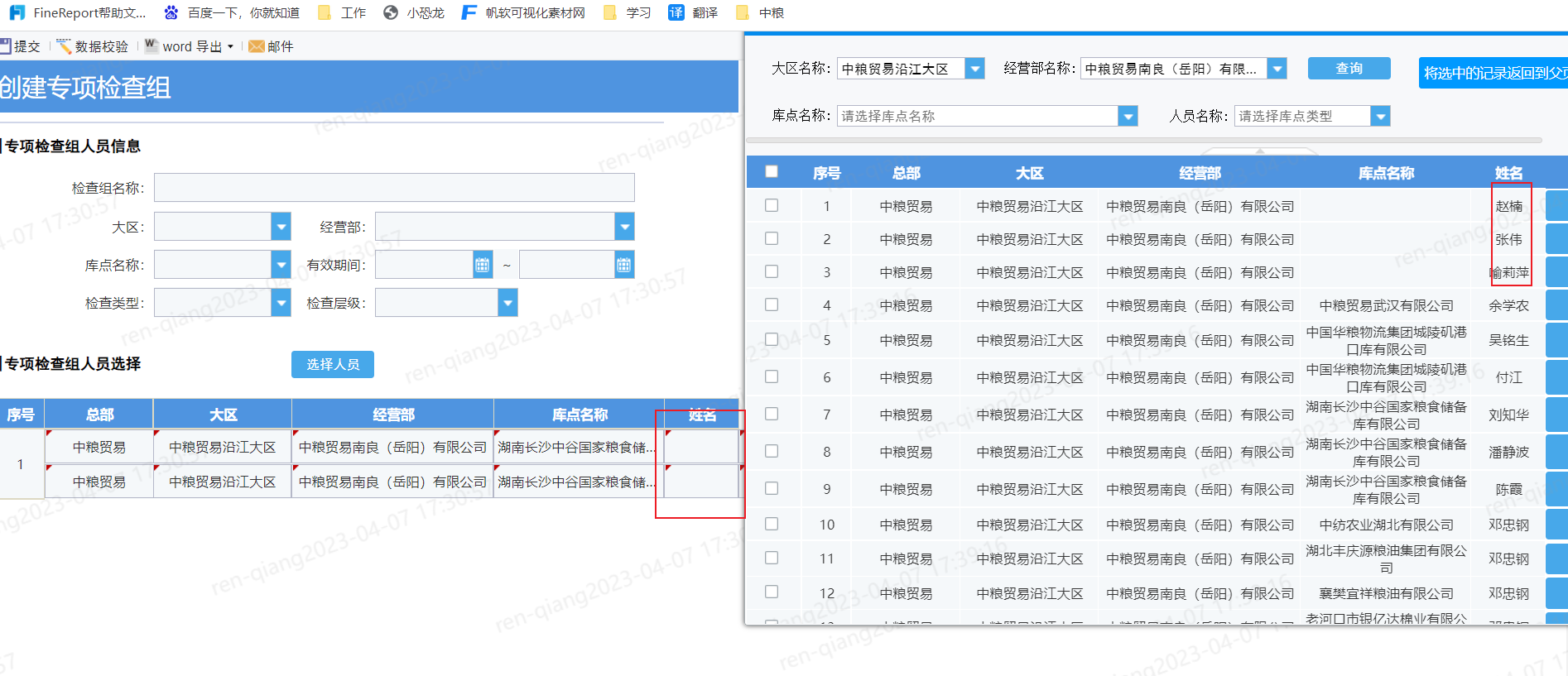
Task: Click the second 姓名 cell in the left table
Action: coord(702,482)
